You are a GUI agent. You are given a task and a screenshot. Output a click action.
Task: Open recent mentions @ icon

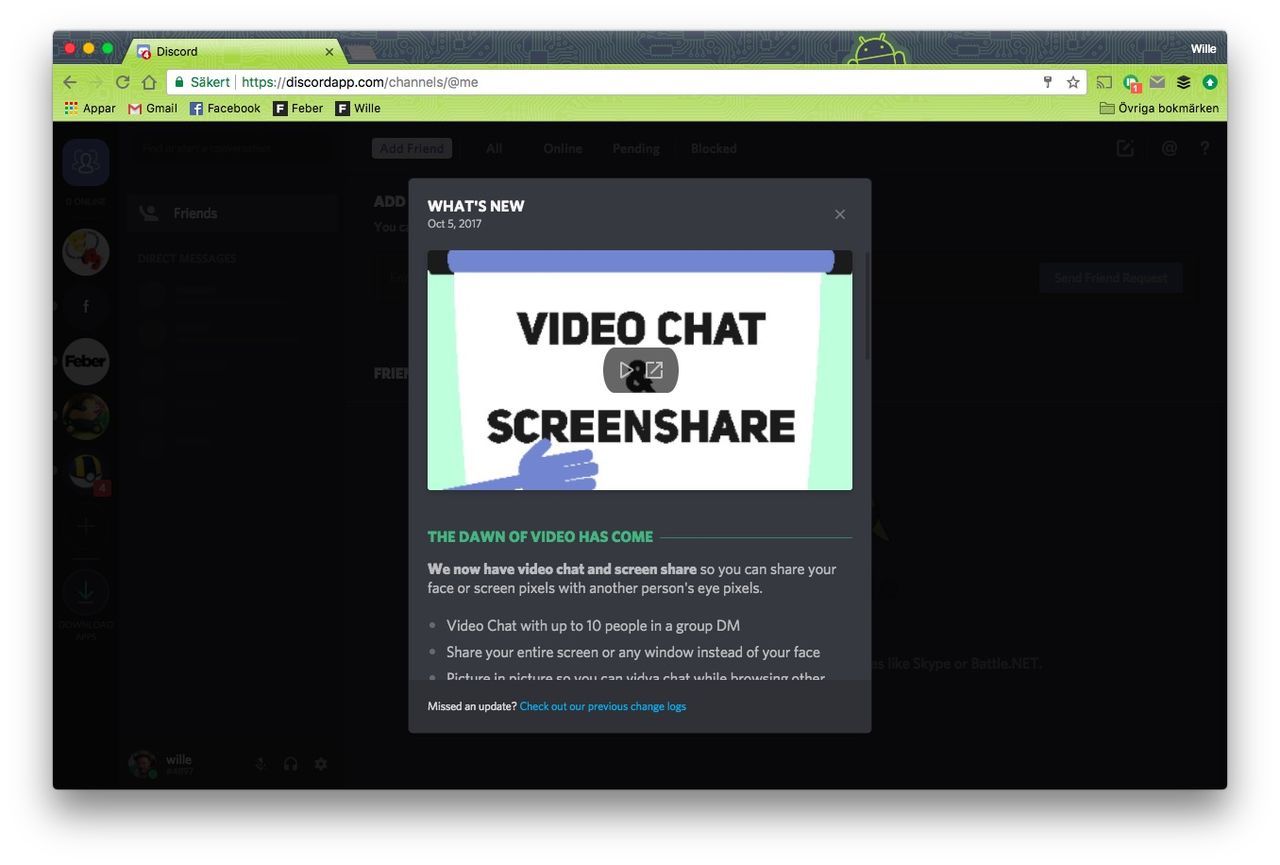tap(1169, 148)
